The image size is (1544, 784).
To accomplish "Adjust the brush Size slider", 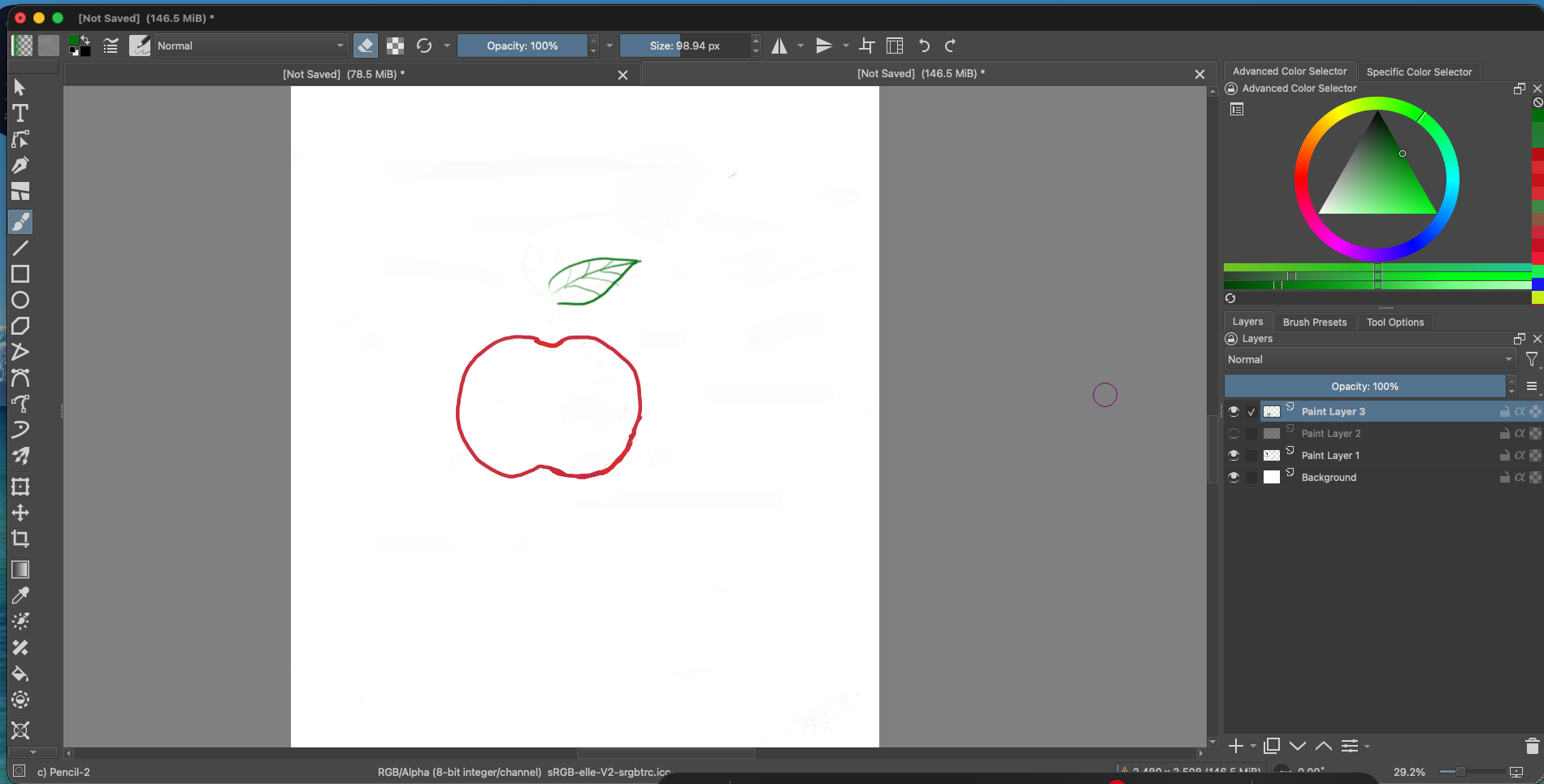I will (x=684, y=45).
